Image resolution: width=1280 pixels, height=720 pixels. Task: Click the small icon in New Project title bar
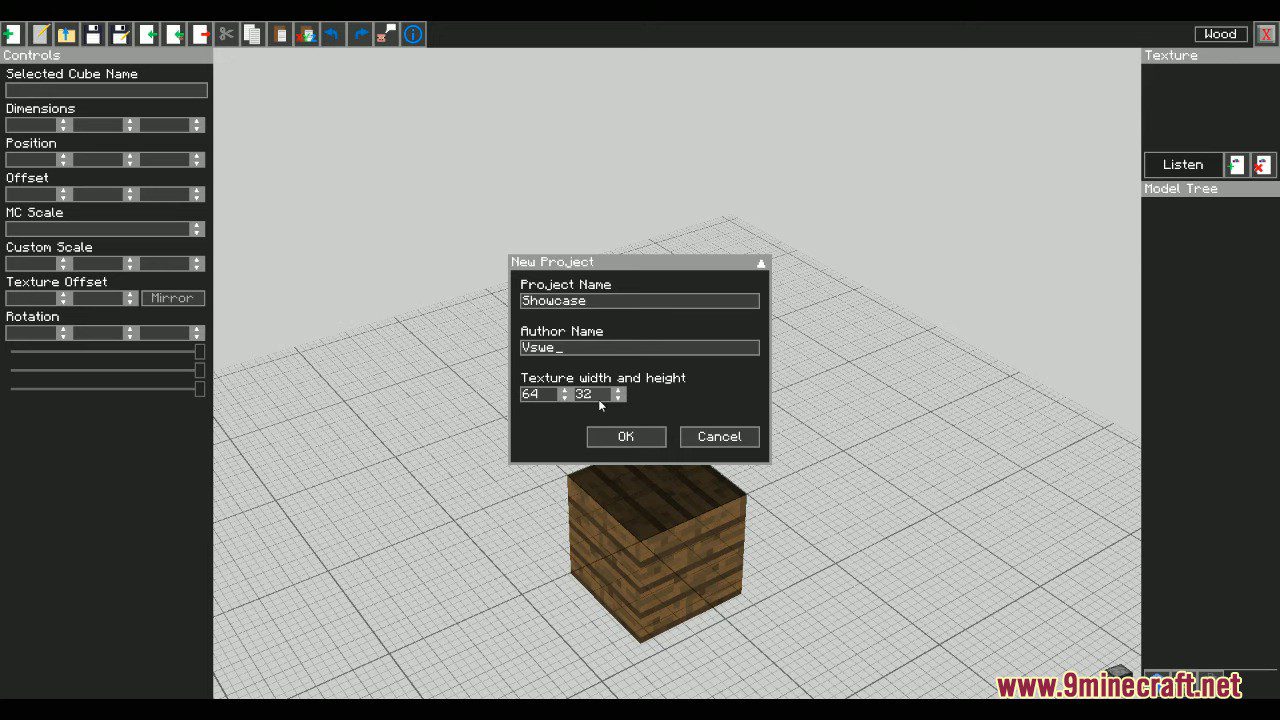(x=761, y=263)
